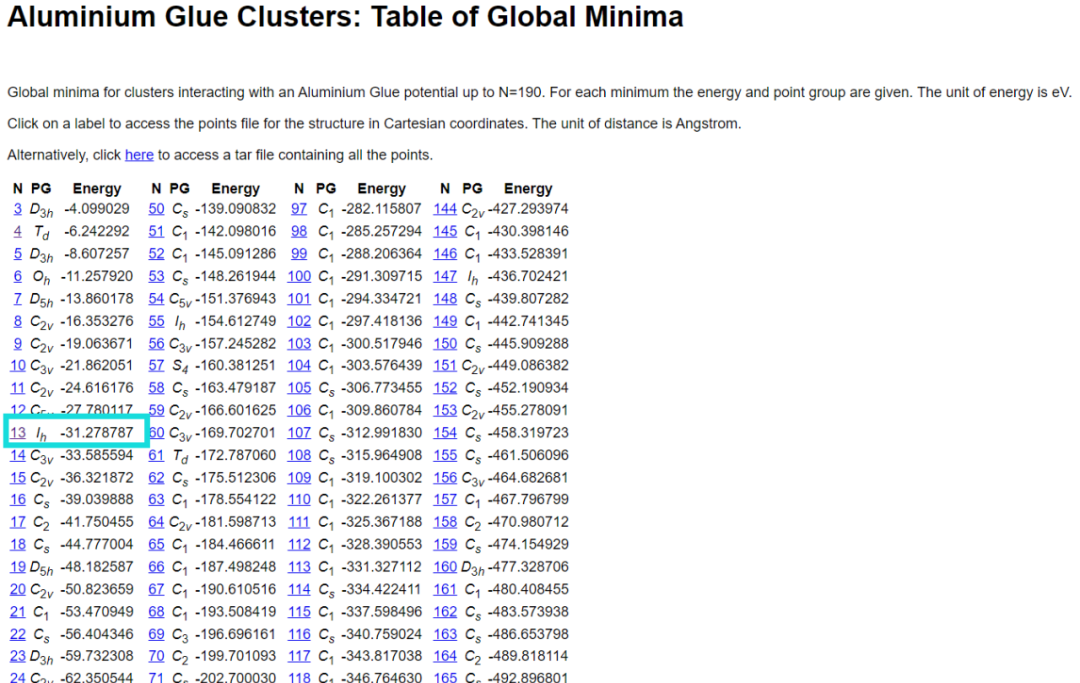Click cluster link 64
The image size is (1080, 683).
click(x=156, y=522)
